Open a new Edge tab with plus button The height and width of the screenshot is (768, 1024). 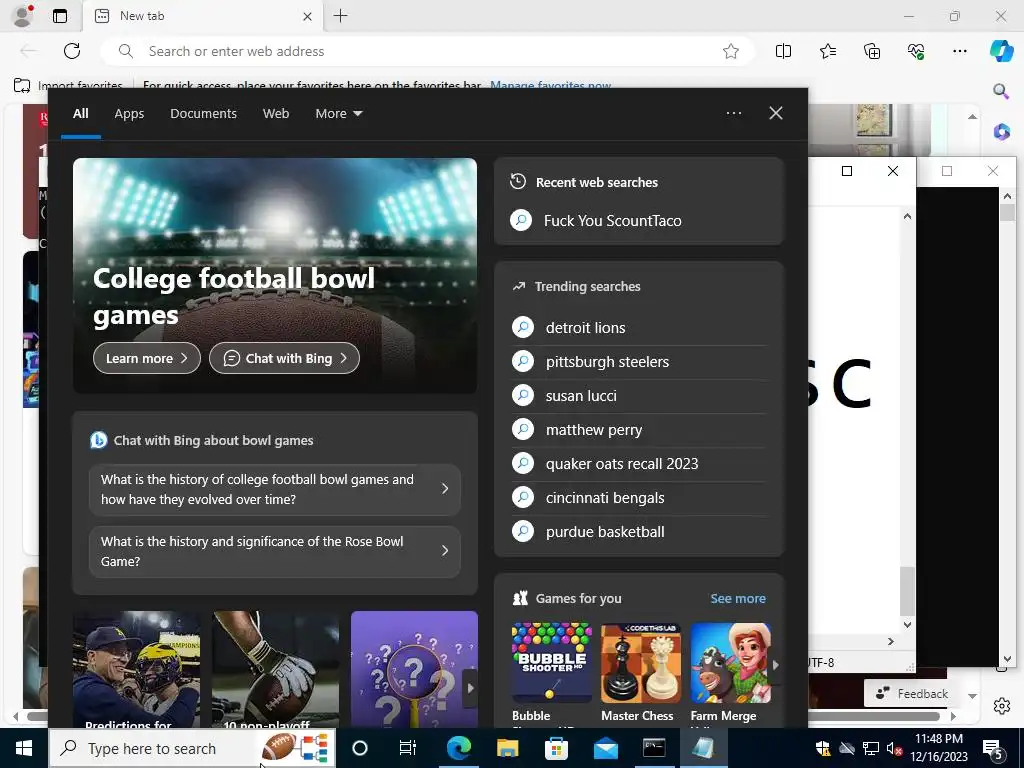point(340,16)
